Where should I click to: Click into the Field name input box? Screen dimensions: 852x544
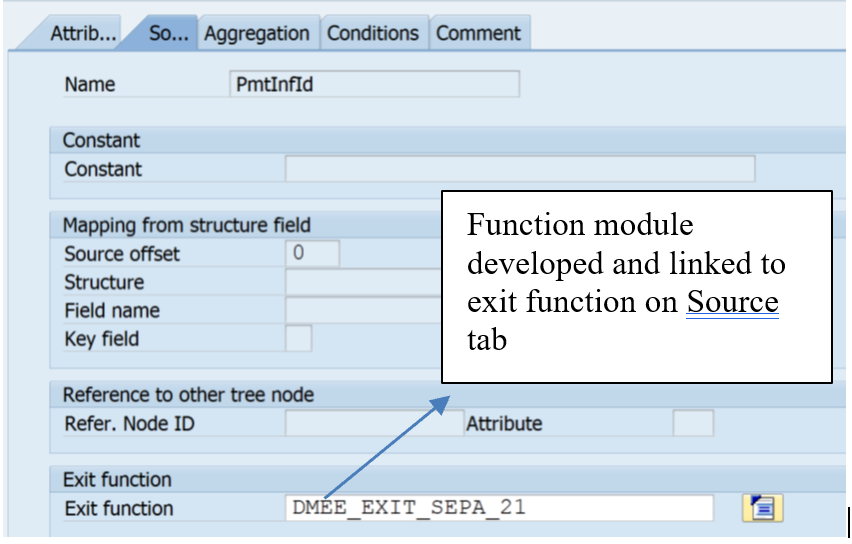pyautogui.click(x=364, y=310)
